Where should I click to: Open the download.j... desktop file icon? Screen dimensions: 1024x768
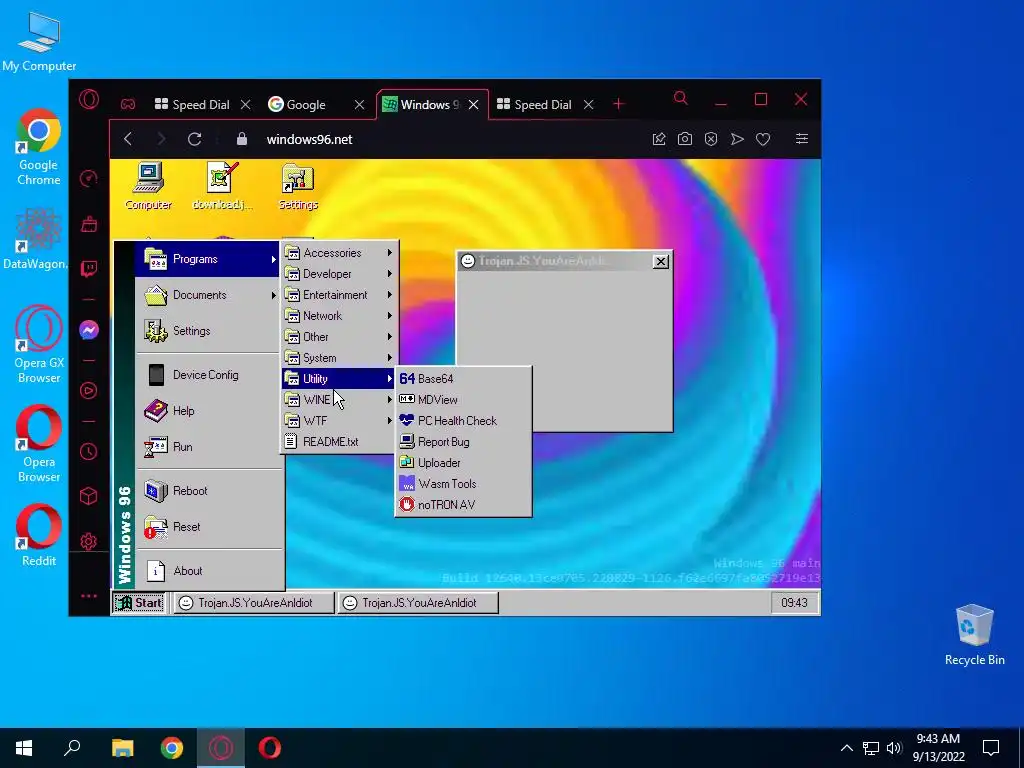click(222, 186)
